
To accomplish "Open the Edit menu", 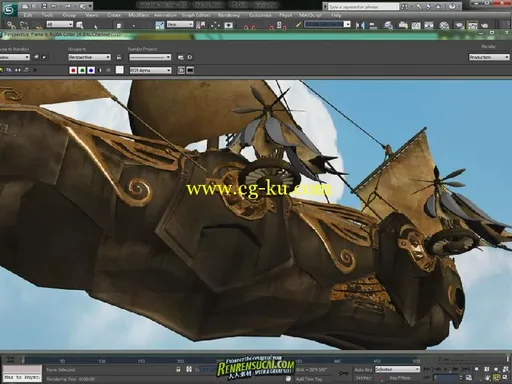I will (28, 15).
